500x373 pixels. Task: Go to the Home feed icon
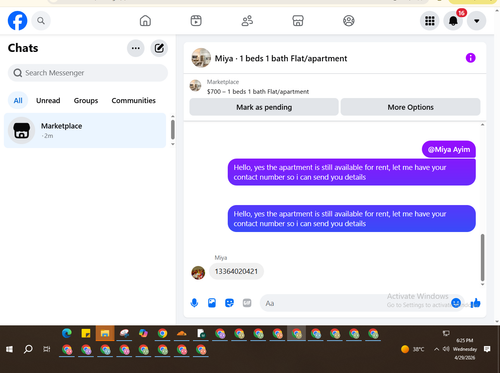click(x=145, y=21)
